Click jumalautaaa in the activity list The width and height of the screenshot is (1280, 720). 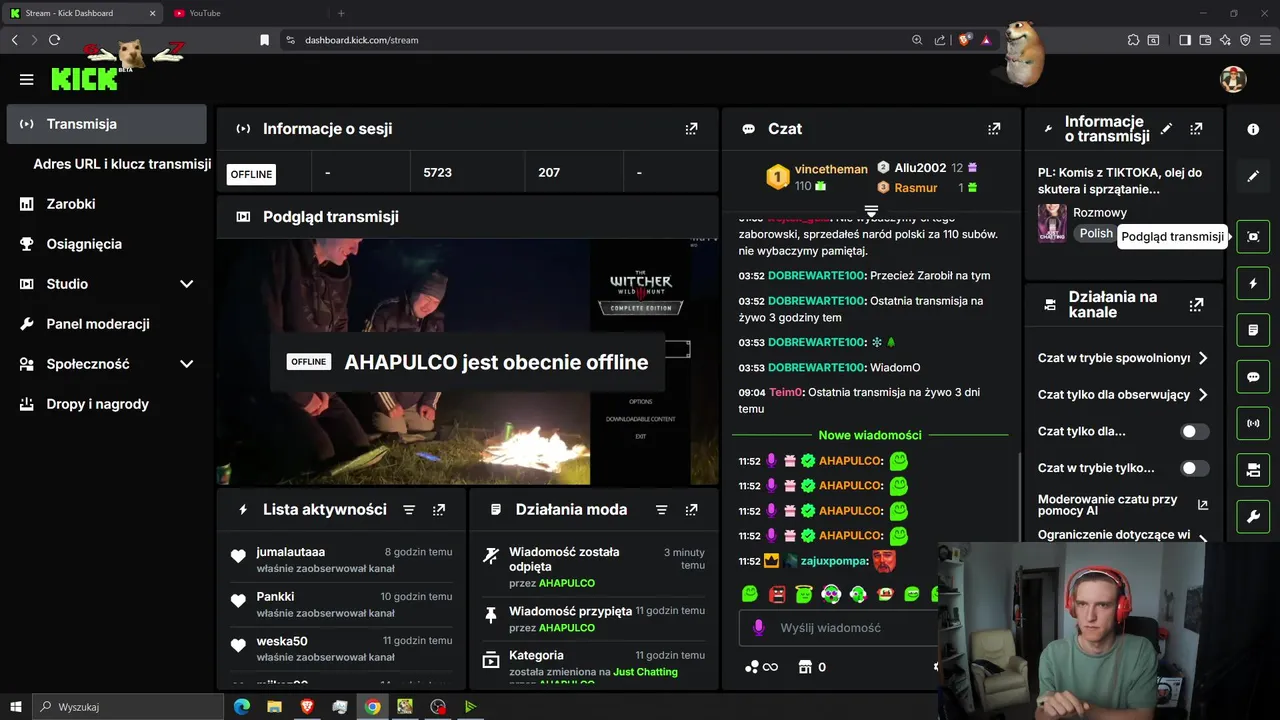[291, 552]
